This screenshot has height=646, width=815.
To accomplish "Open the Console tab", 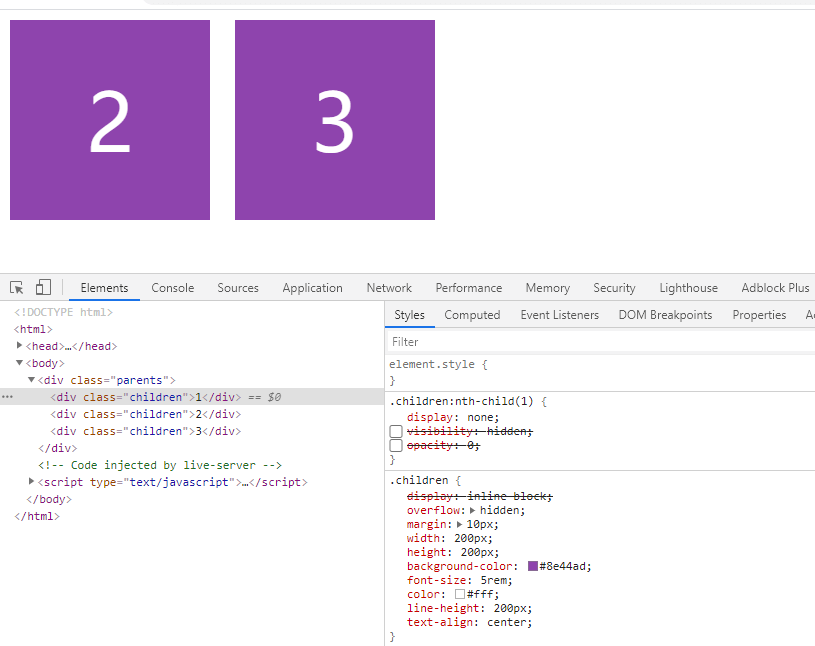I will (x=173, y=288).
